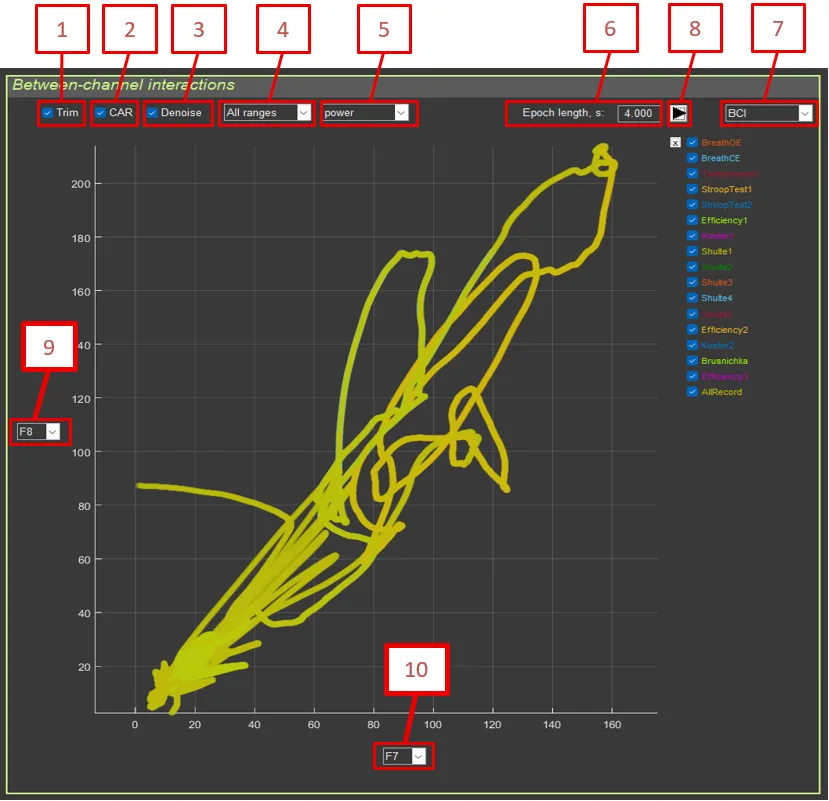Toggle the AllRecord checkbox

[x=692, y=392]
